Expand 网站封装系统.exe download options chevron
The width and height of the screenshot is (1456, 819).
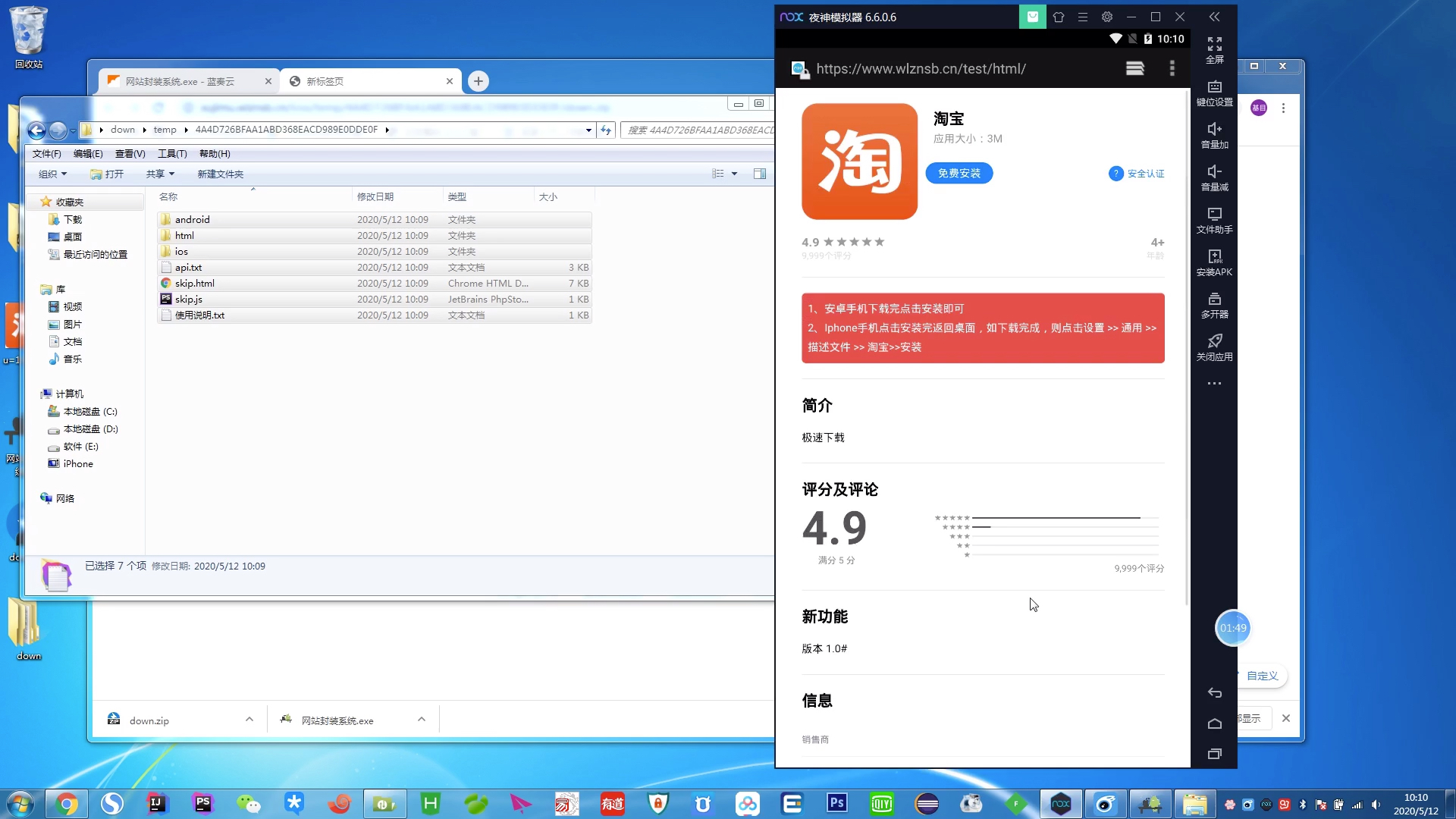click(422, 720)
